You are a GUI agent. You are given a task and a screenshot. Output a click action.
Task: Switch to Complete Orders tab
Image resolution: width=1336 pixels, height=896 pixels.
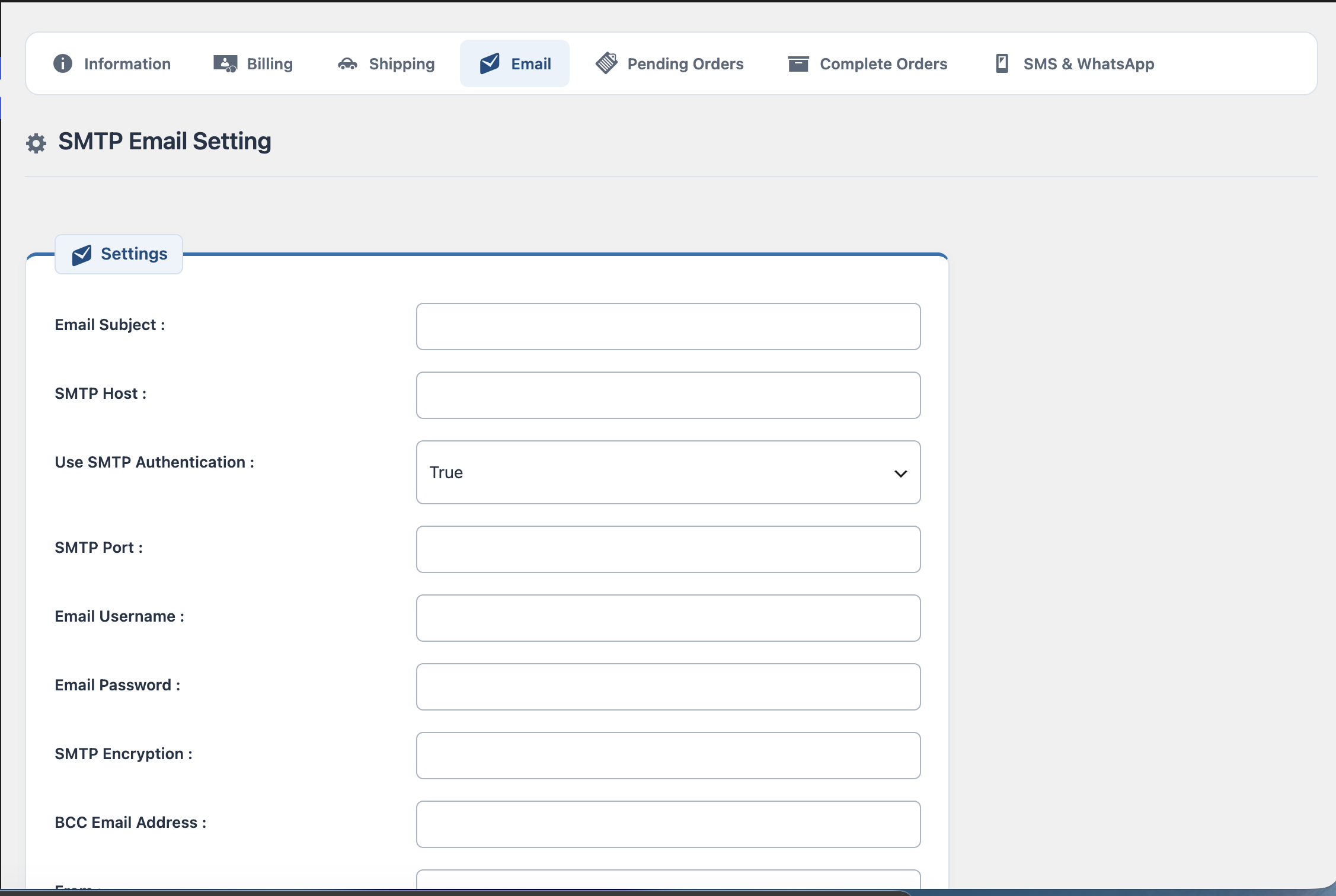[868, 63]
